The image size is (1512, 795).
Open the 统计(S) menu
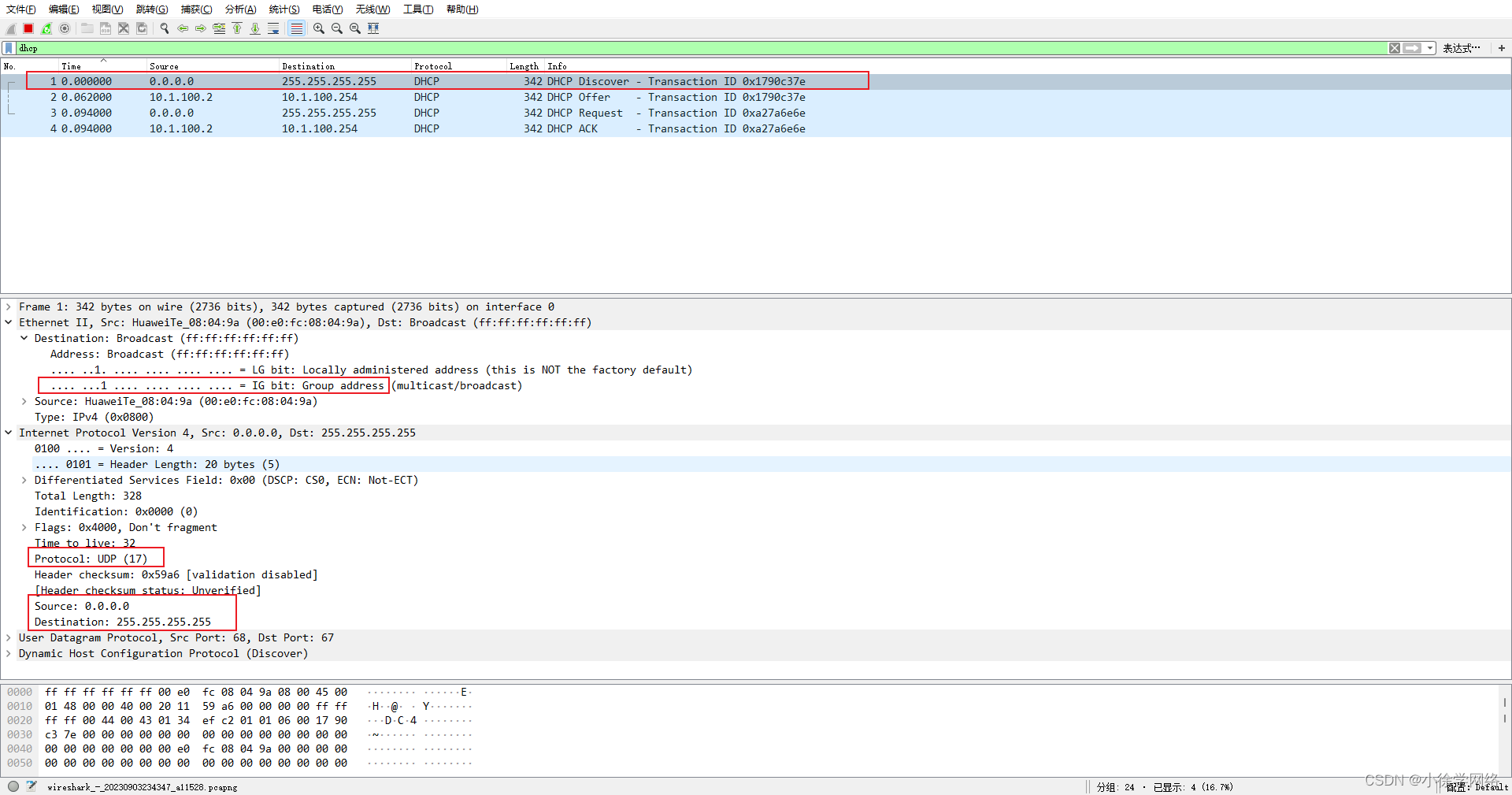pos(283,9)
